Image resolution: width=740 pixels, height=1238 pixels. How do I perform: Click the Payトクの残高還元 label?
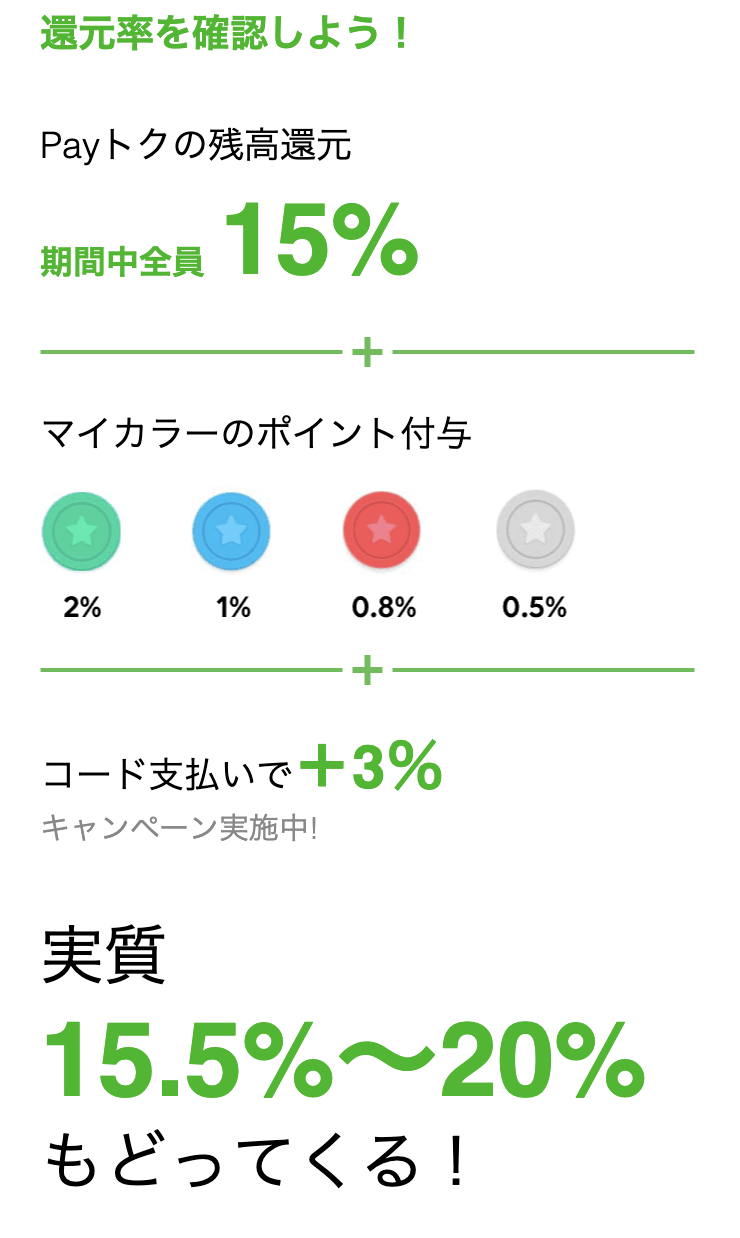[x=196, y=146]
